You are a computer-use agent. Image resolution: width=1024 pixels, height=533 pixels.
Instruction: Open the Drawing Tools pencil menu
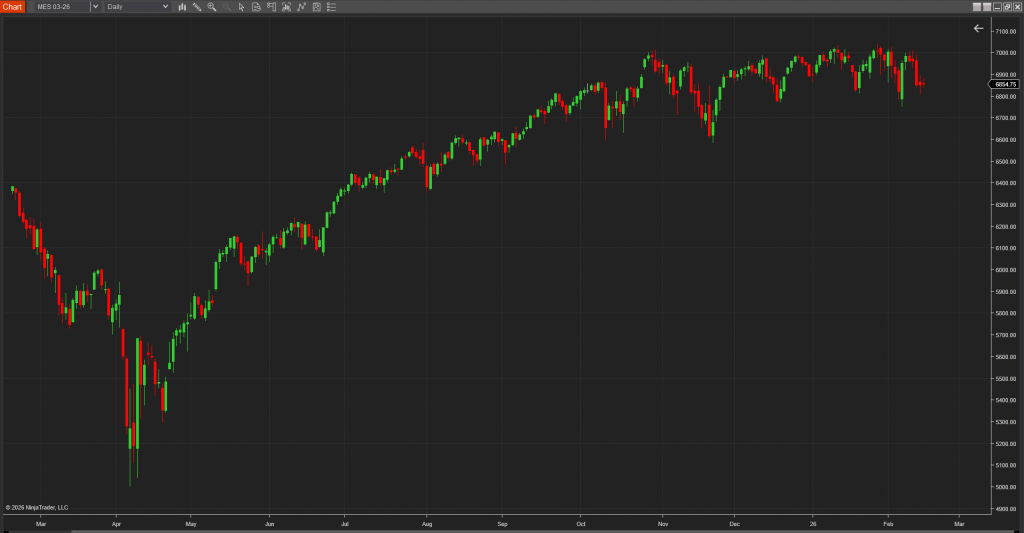click(x=197, y=7)
